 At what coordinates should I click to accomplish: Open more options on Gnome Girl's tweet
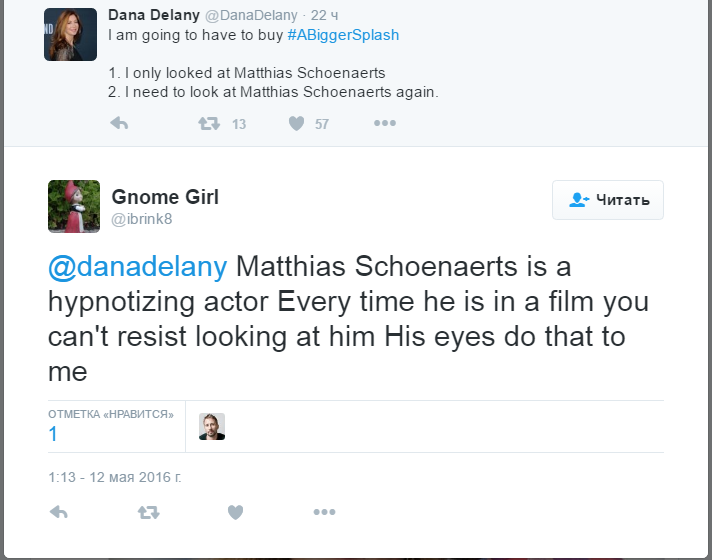point(324,512)
